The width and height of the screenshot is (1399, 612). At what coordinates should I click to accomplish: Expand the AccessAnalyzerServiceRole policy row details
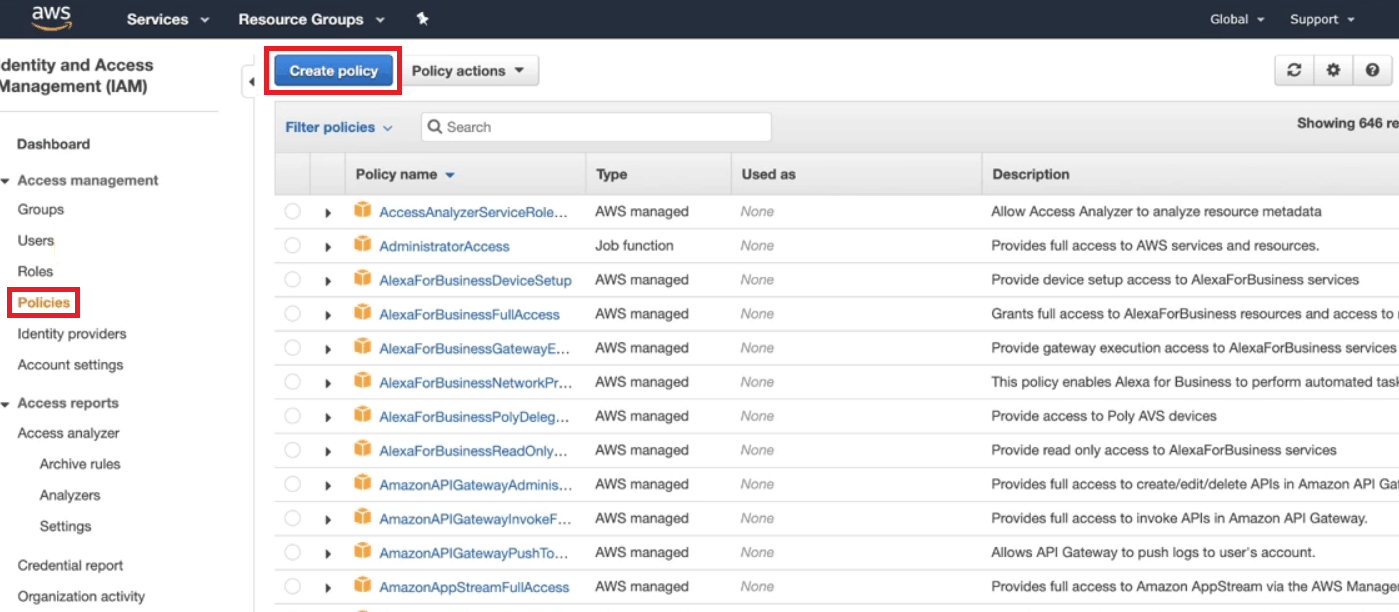pos(328,213)
